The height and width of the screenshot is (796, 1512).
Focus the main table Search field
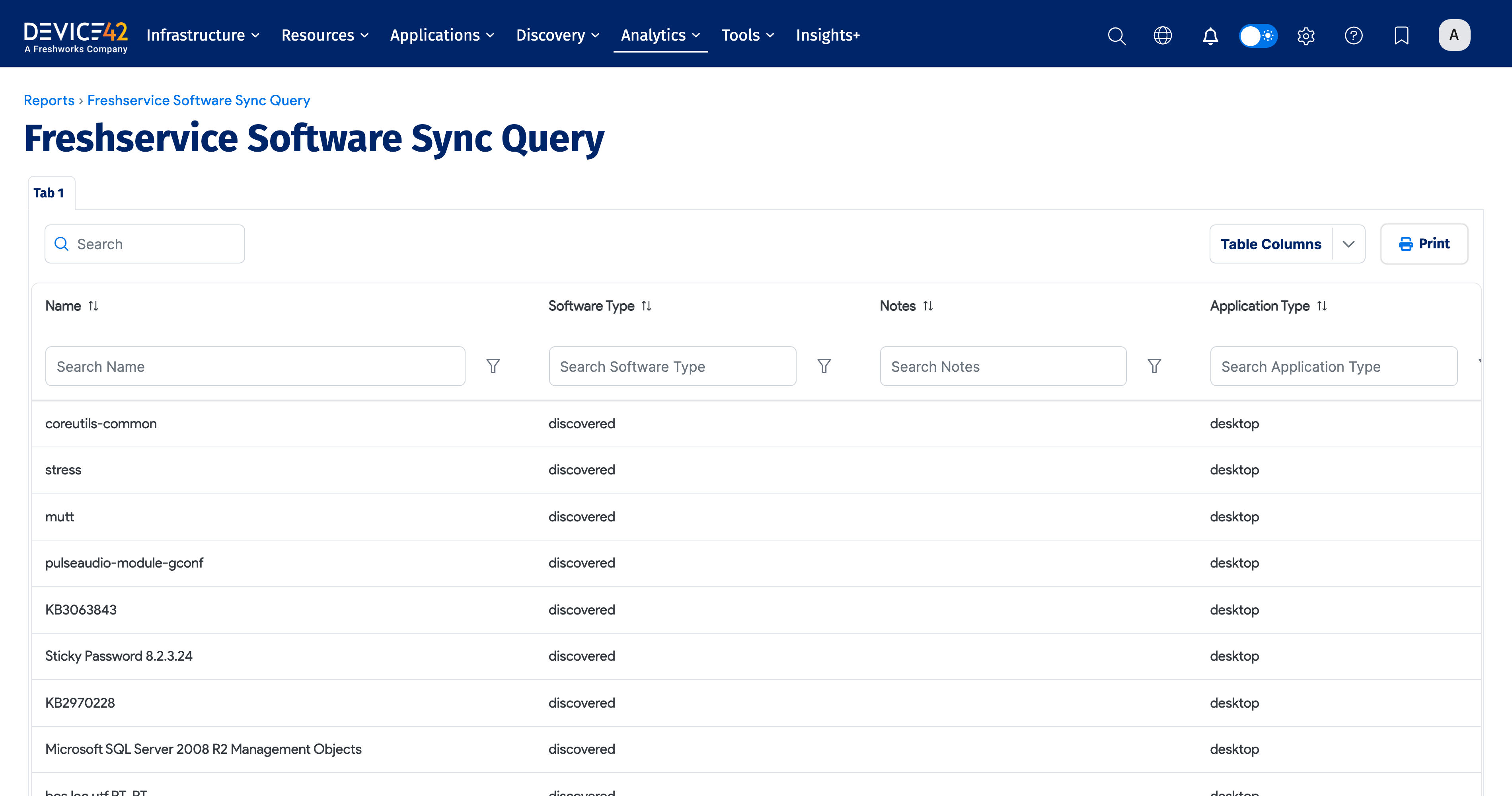pyautogui.click(x=145, y=244)
